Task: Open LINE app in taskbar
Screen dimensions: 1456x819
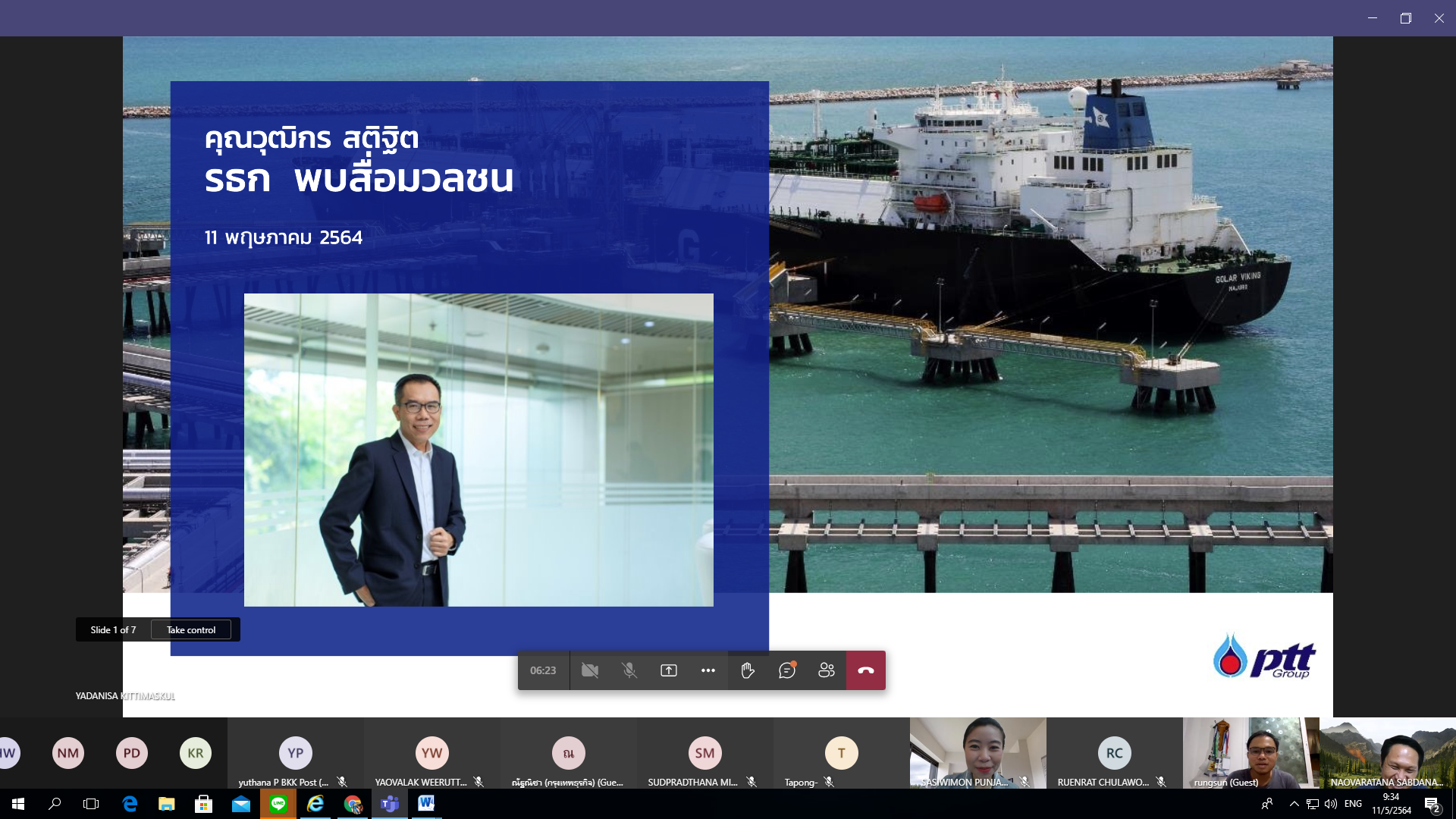Action: tap(278, 804)
